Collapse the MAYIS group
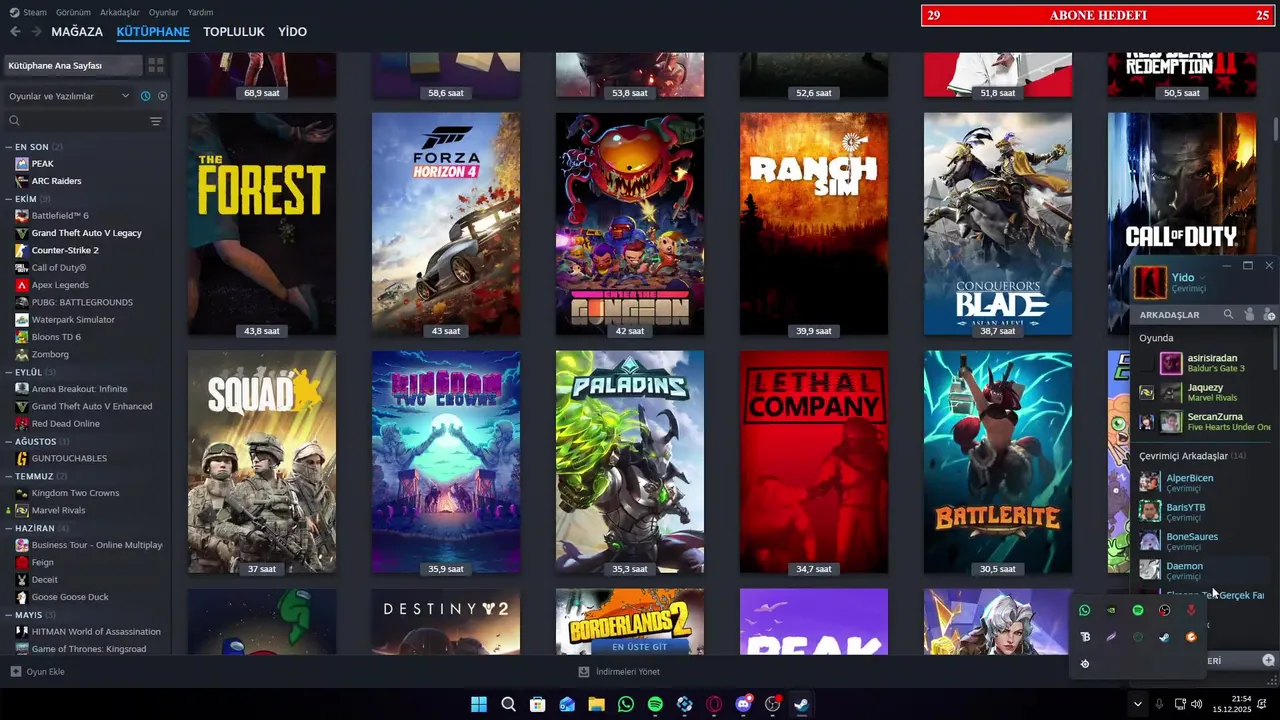Image resolution: width=1280 pixels, height=720 pixels. [9, 615]
